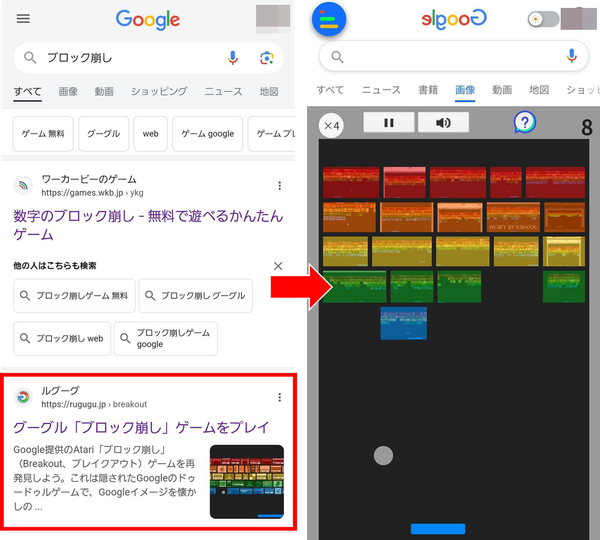Pause the Breakout game

point(389,122)
